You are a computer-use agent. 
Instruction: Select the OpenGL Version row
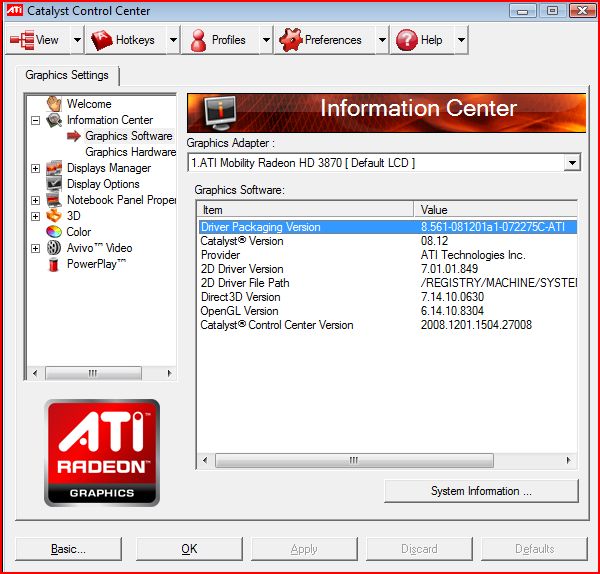(388, 311)
